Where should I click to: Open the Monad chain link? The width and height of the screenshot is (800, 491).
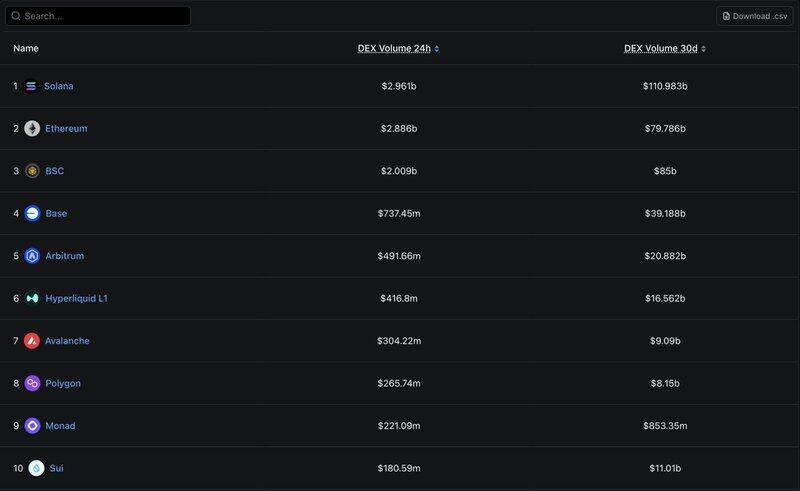coord(60,426)
